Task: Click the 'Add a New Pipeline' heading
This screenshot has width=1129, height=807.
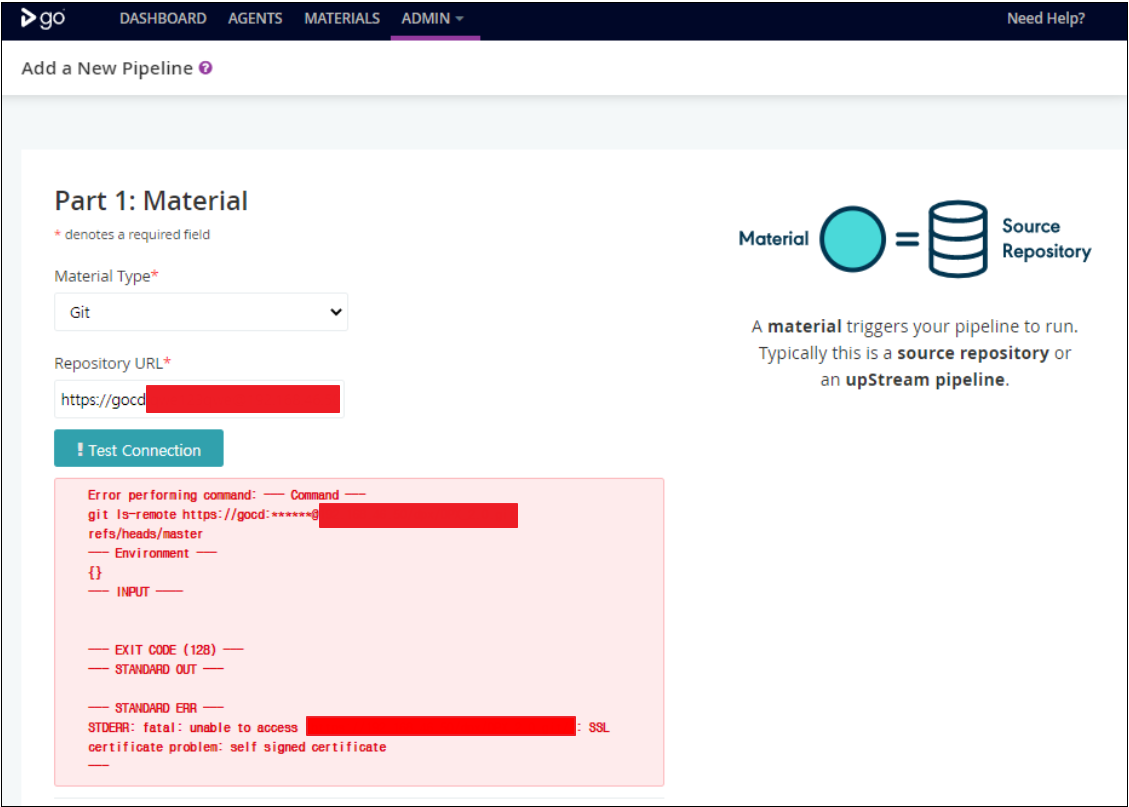Action: tap(107, 68)
